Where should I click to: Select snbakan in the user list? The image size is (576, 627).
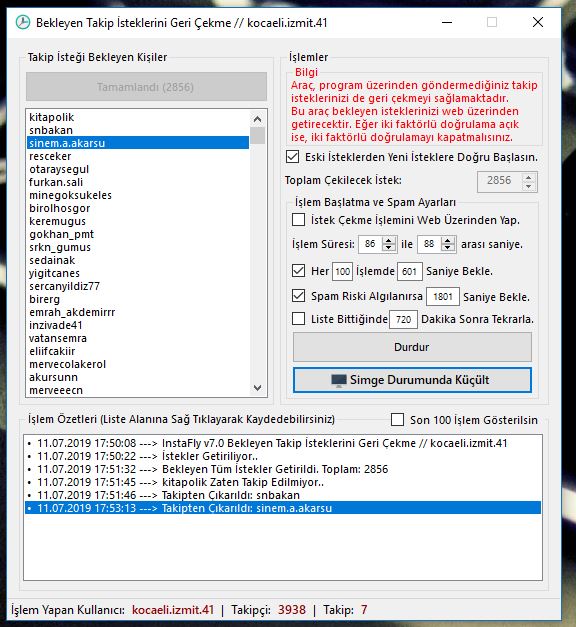click(x=138, y=130)
